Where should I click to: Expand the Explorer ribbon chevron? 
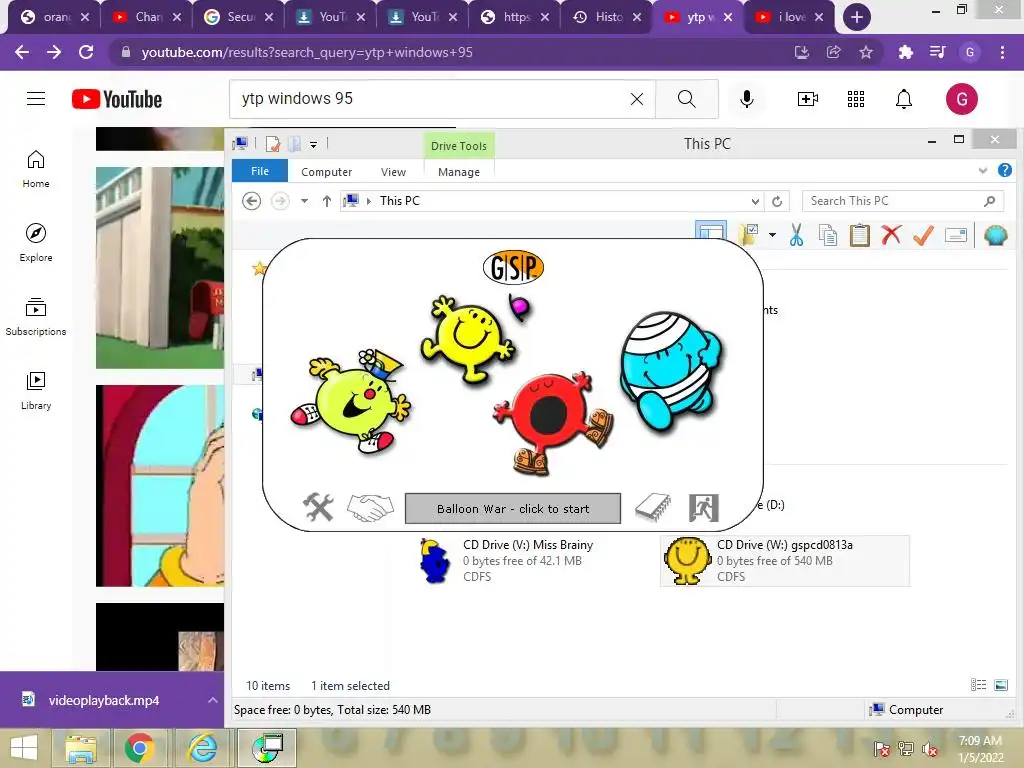point(982,170)
